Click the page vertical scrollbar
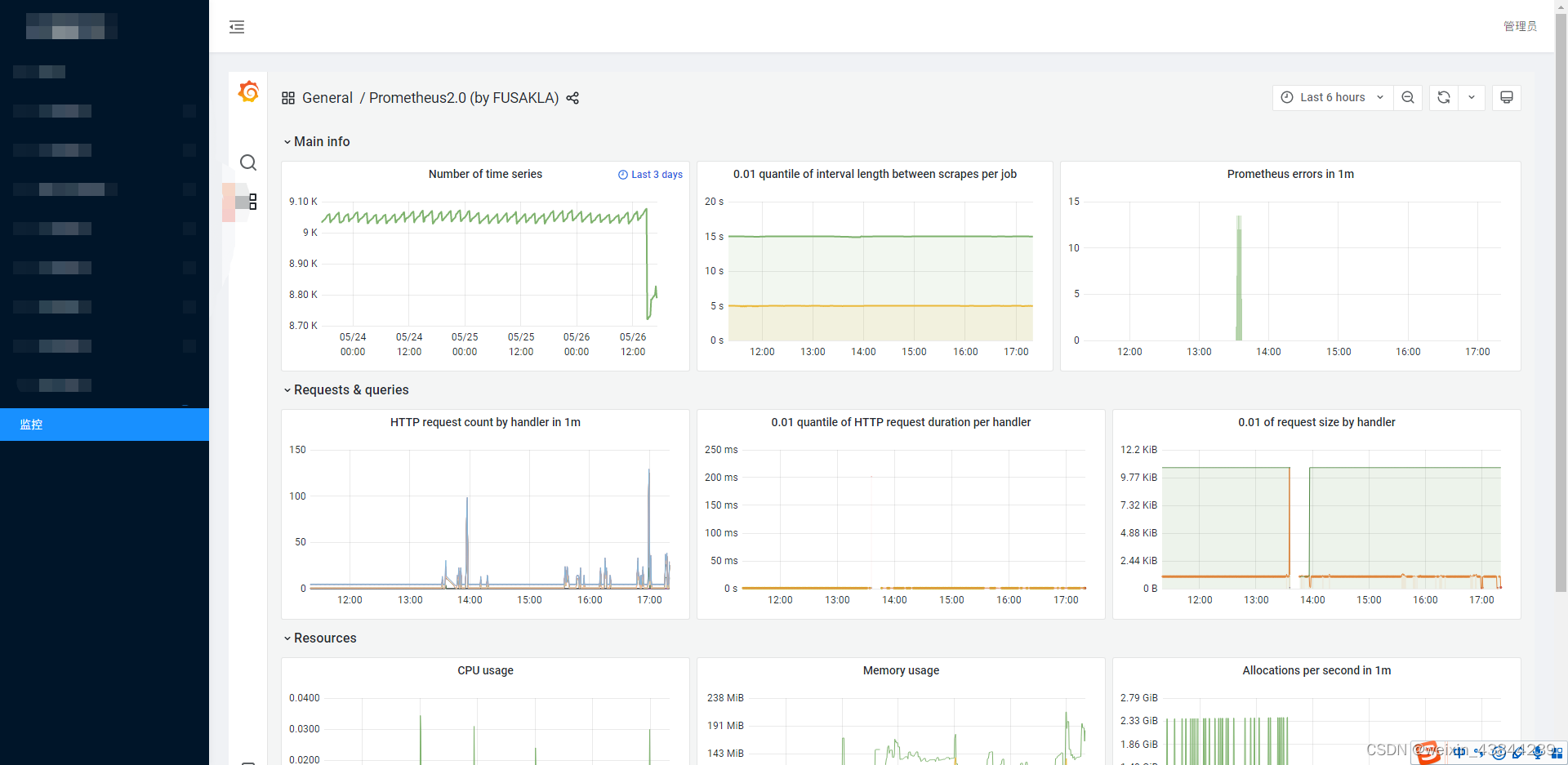This screenshot has width=1568, height=765. point(1561,302)
